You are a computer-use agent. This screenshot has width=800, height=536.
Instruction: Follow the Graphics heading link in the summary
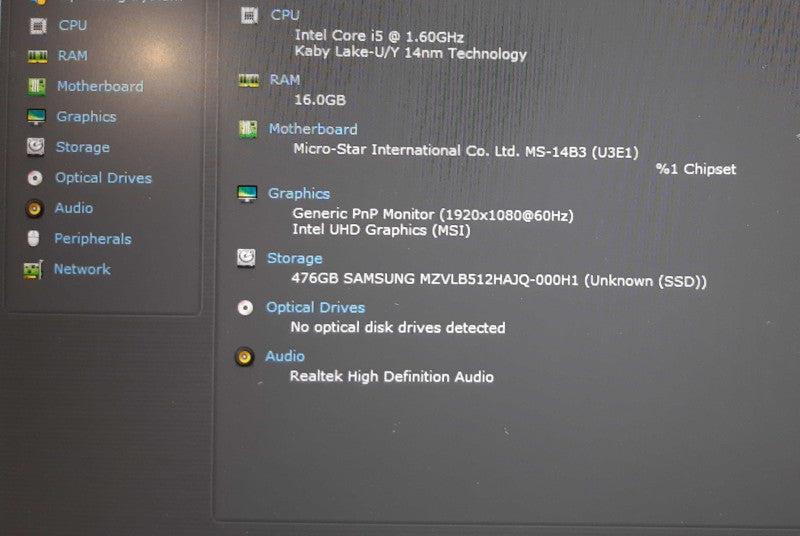(x=299, y=193)
